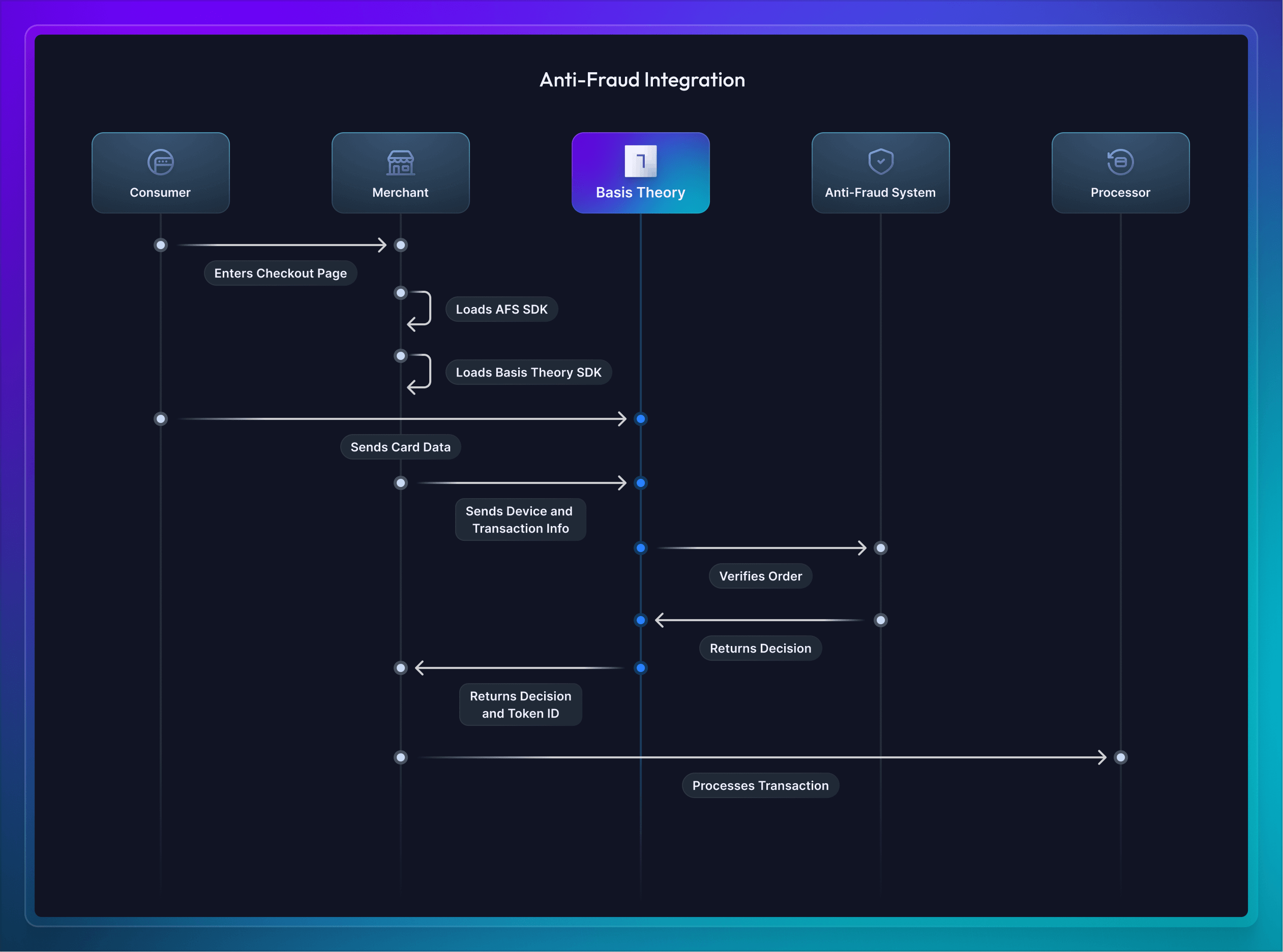Viewport: 1283px width, 952px height.
Task: Click the Merchant node receiving decision and token
Action: 401,668
